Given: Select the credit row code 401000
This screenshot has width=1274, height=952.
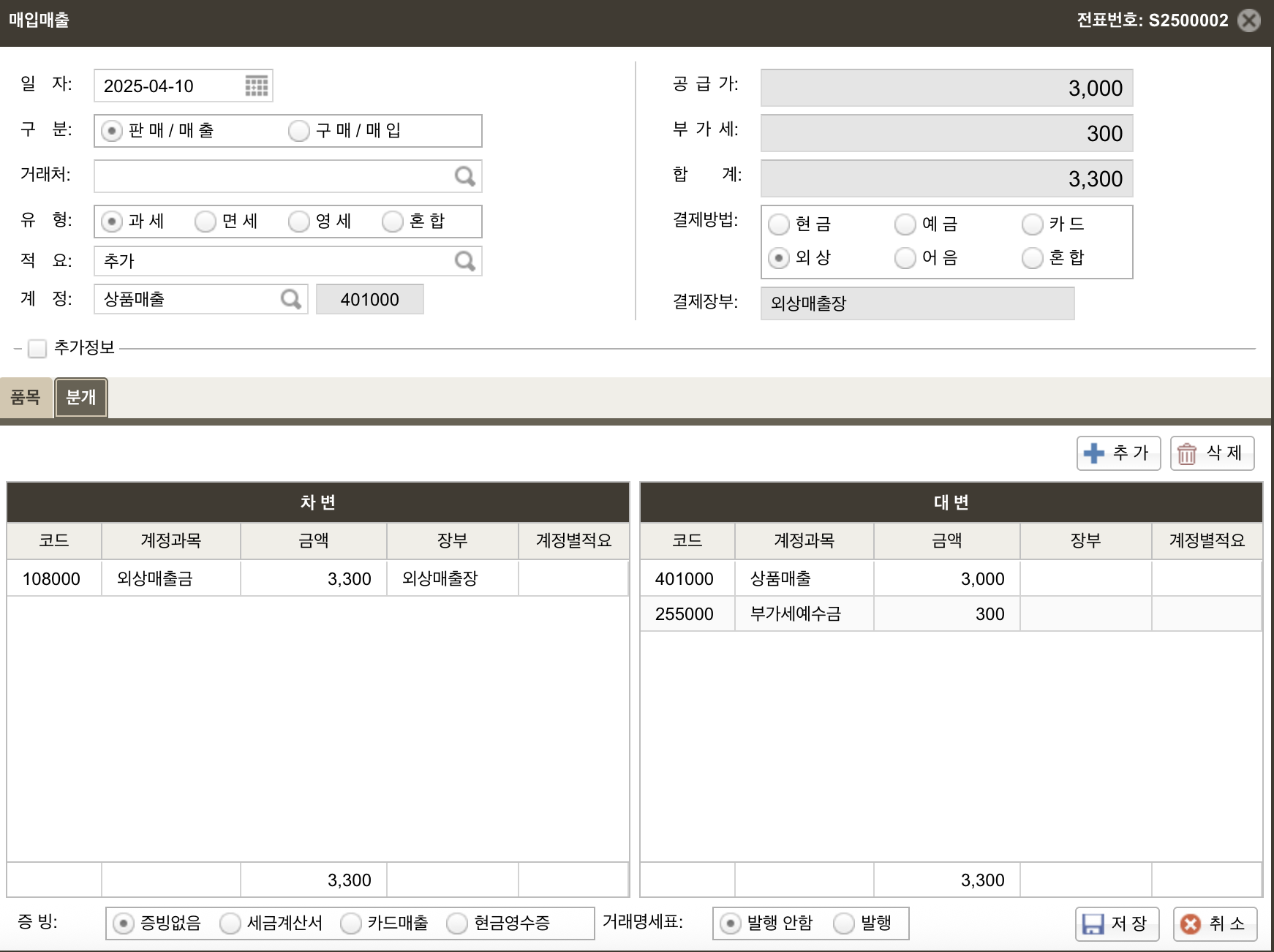Looking at the screenshot, I should [x=687, y=579].
